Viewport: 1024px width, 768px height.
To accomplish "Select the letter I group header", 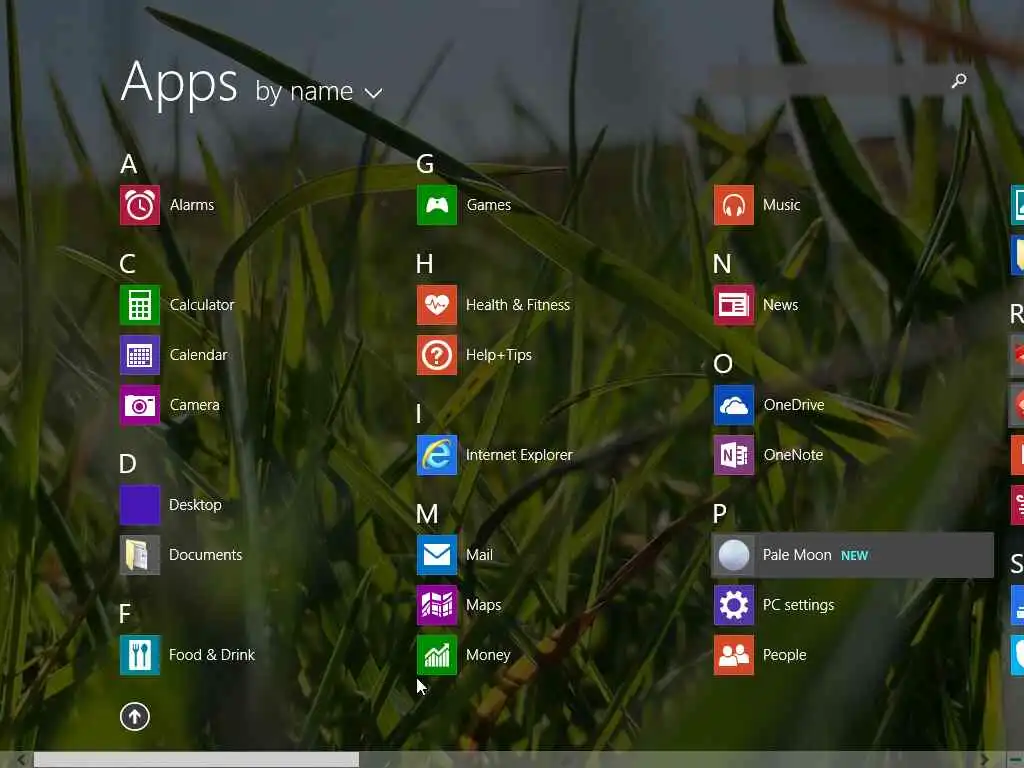I will pyautogui.click(x=419, y=414).
